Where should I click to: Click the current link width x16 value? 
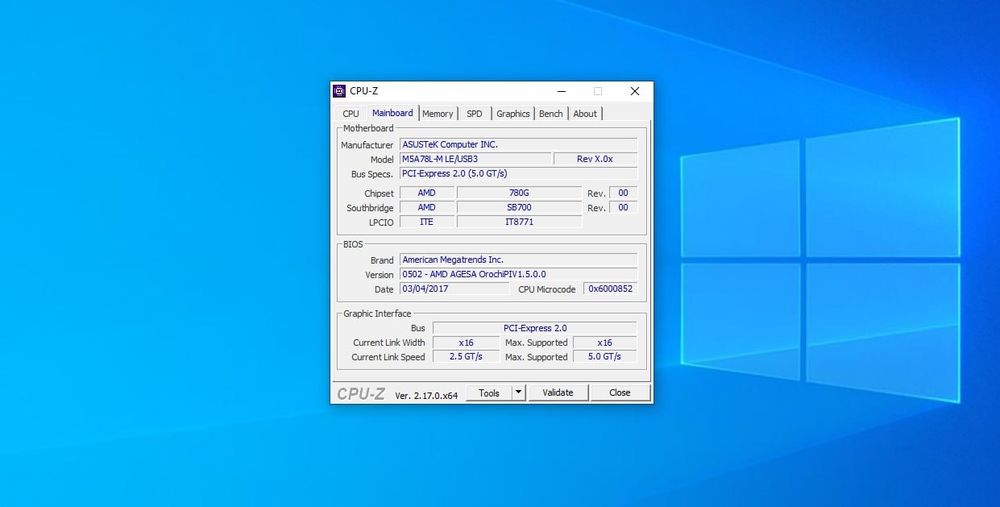pos(466,342)
